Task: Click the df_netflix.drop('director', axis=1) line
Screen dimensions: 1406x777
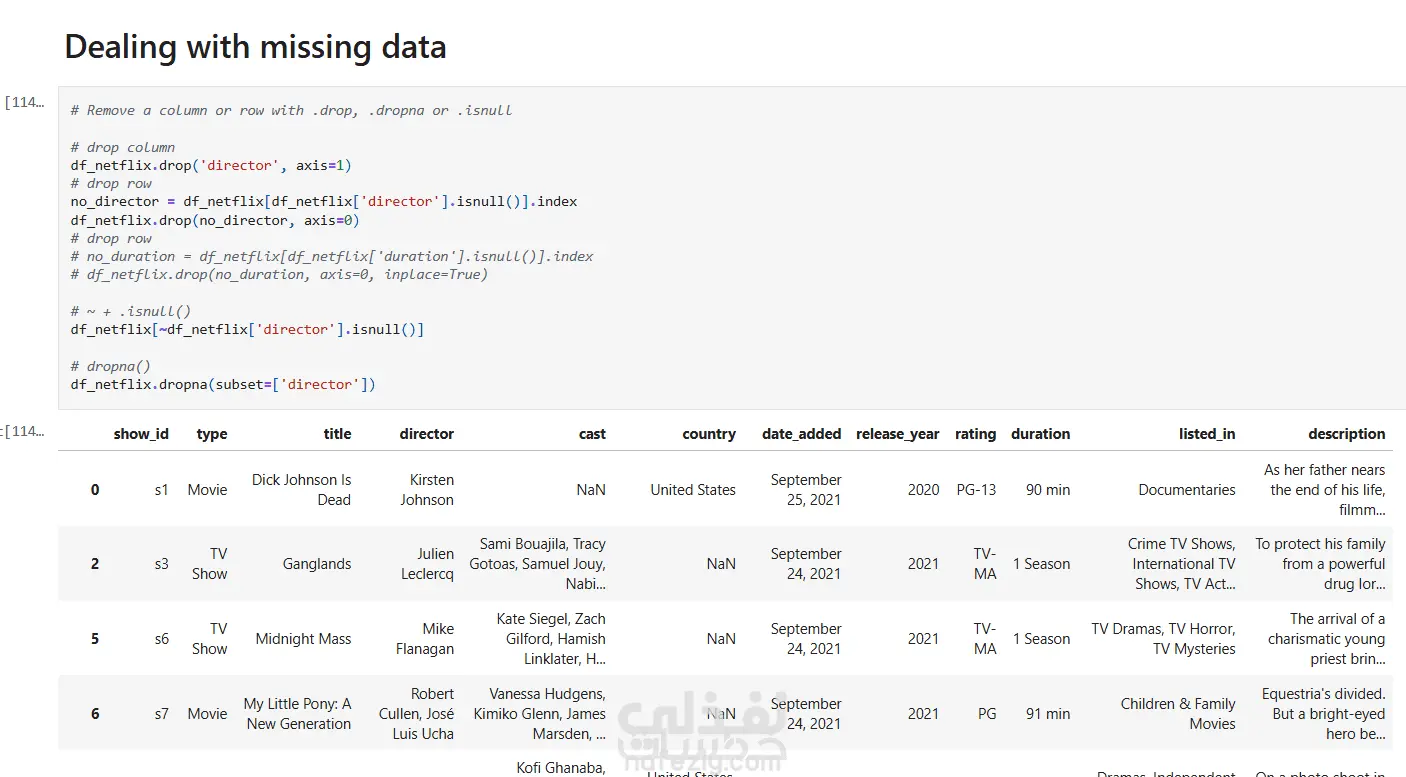Action: tap(211, 165)
